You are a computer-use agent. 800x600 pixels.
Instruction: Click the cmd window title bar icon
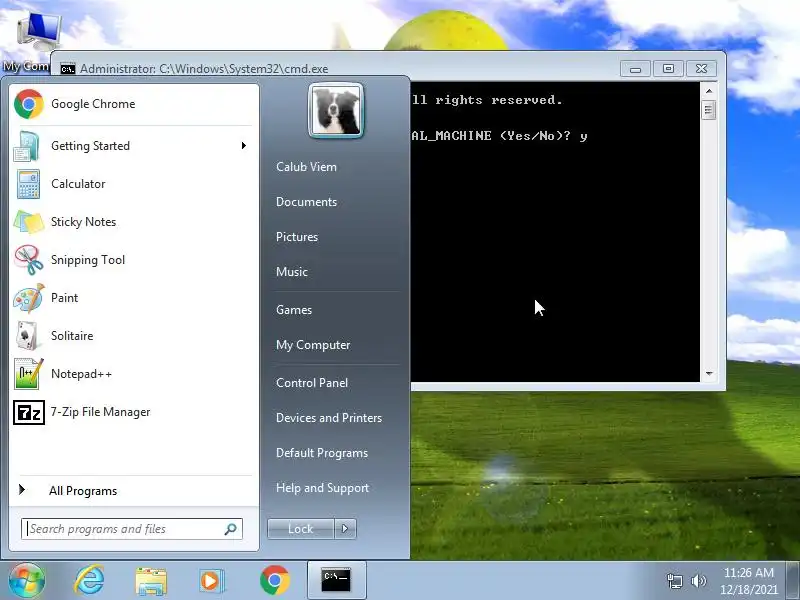coord(68,69)
